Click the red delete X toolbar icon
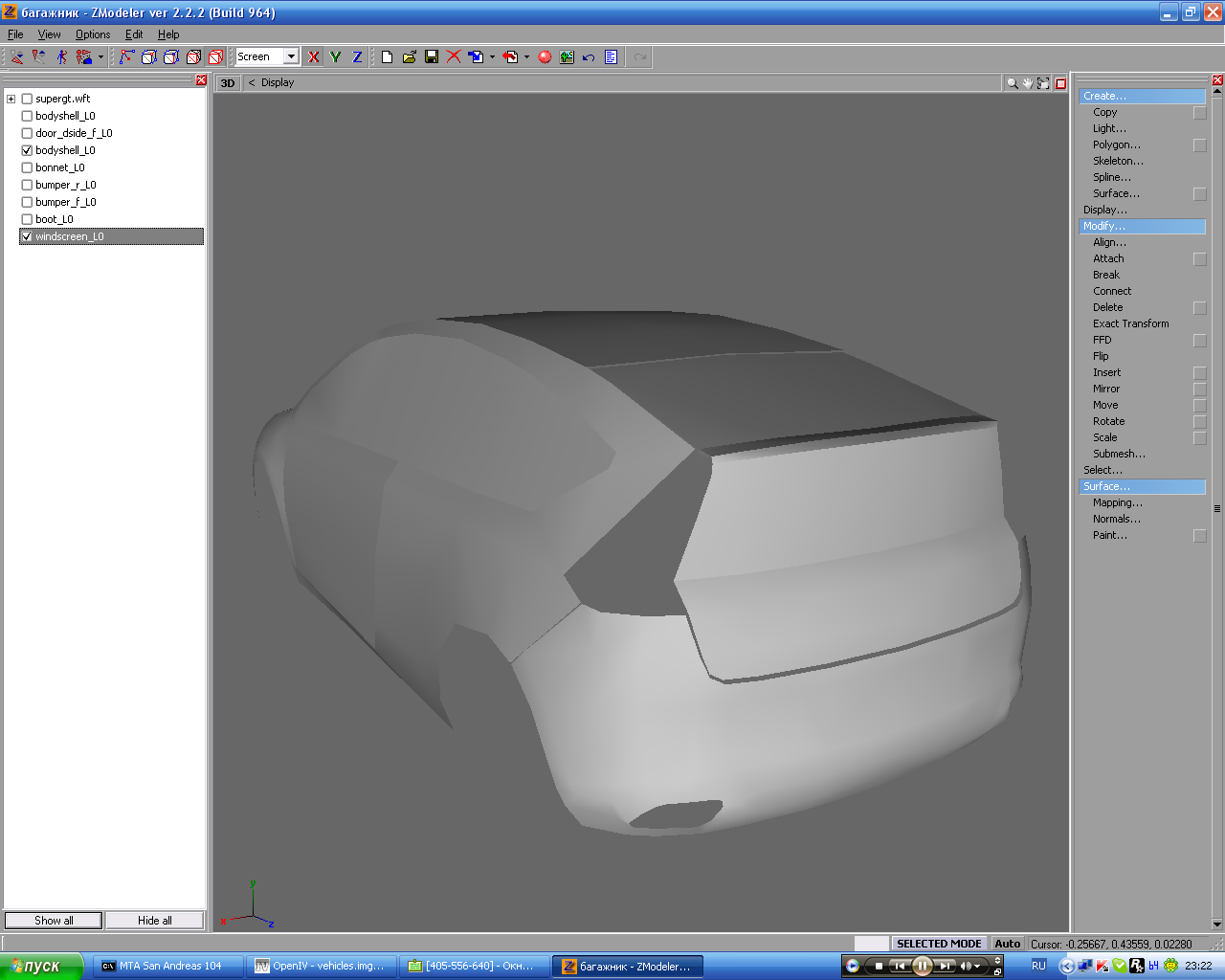This screenshot has height=980, width=1225. click(x=454, y=57)
